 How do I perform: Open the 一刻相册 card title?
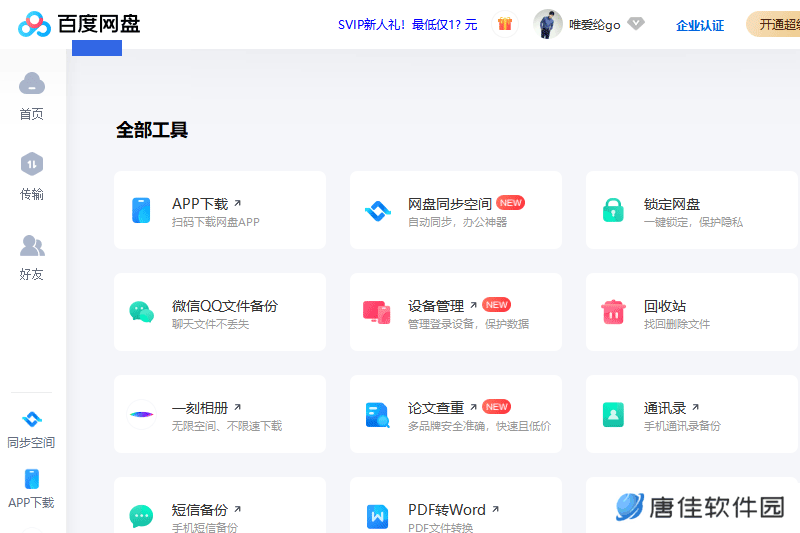200,408
